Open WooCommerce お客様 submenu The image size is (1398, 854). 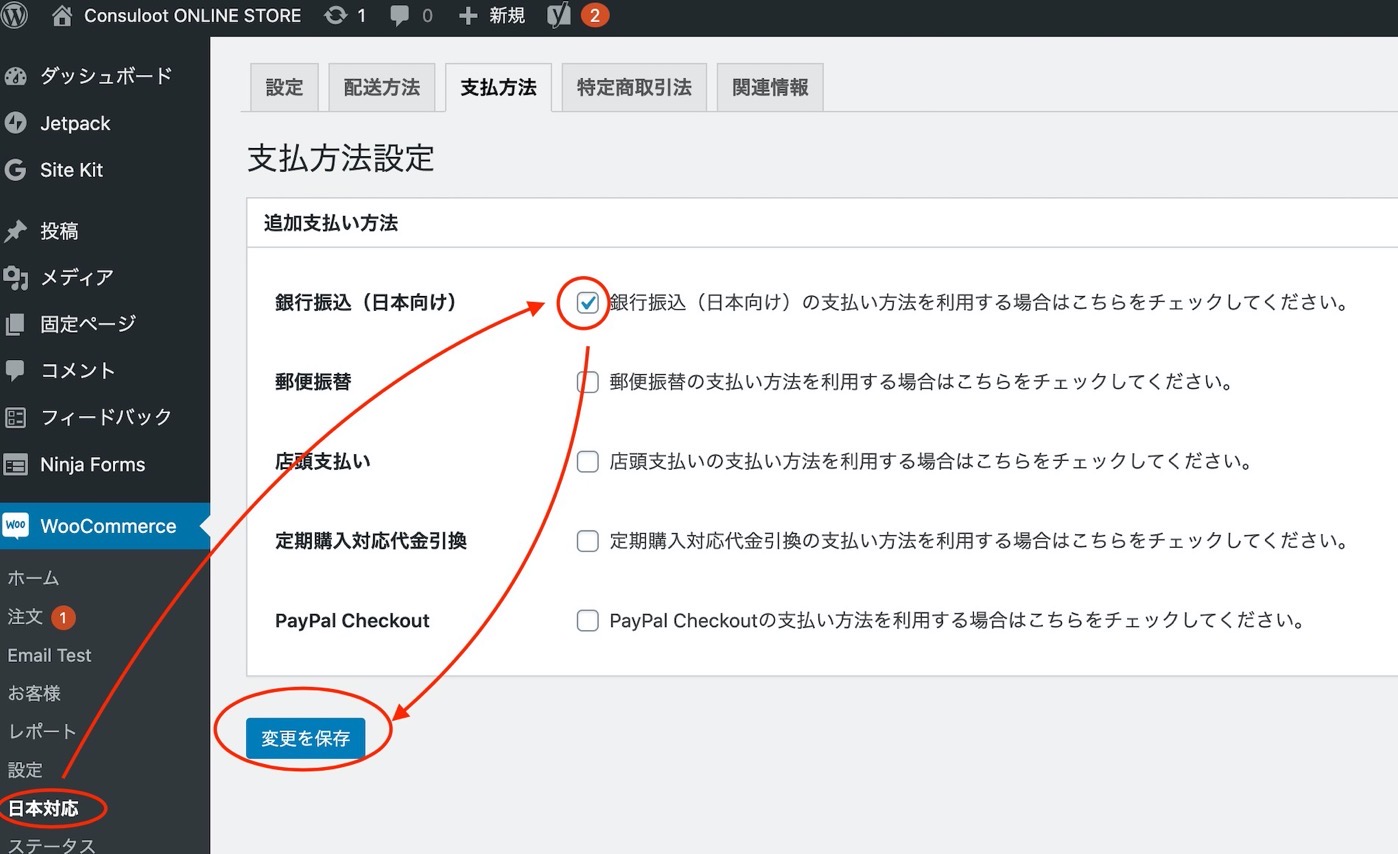pos(34,693)
